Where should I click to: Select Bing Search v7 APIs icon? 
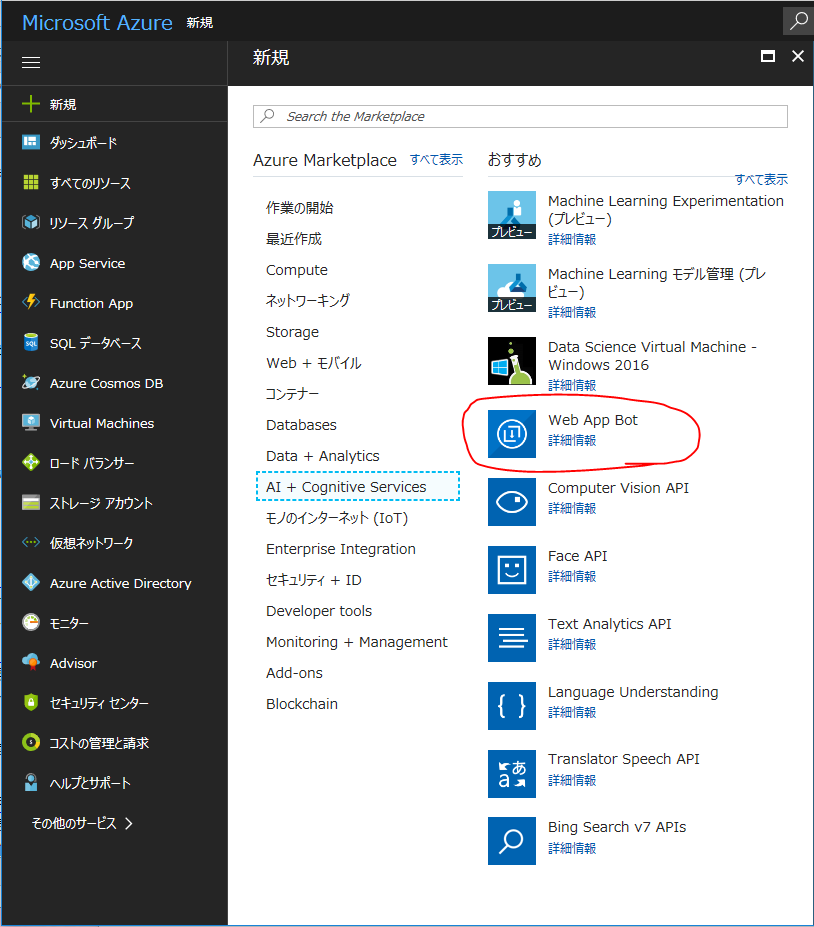coord(512,841)
